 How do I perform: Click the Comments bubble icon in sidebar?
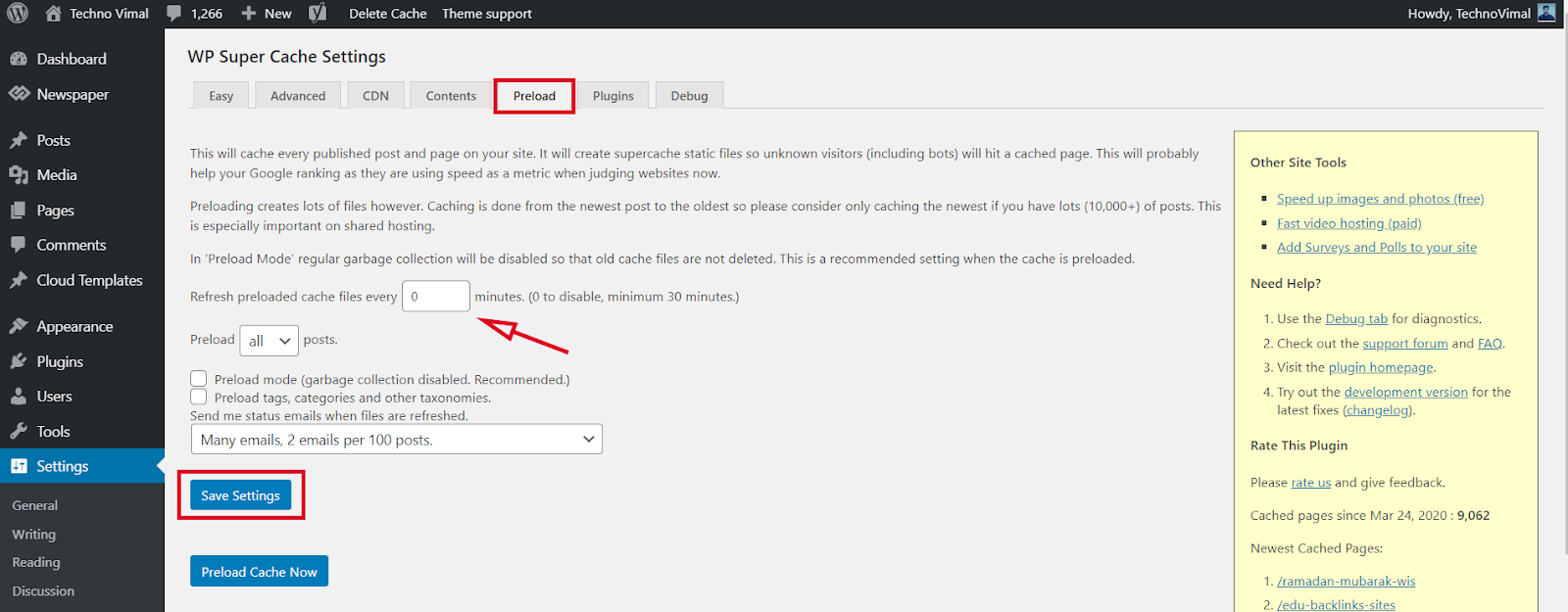click(x=19, y=245)
